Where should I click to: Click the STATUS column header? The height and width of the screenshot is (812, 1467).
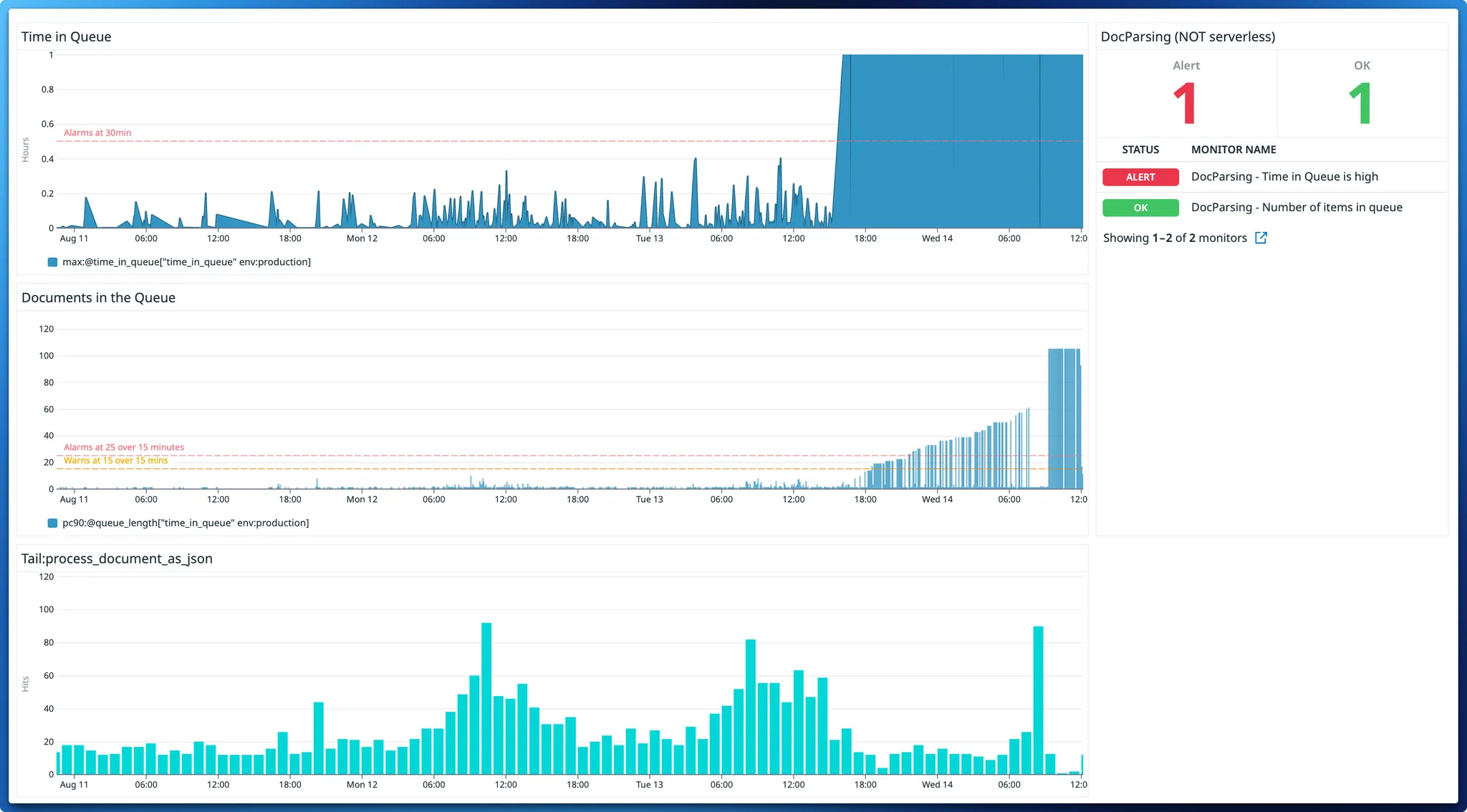click(1140, 150)
